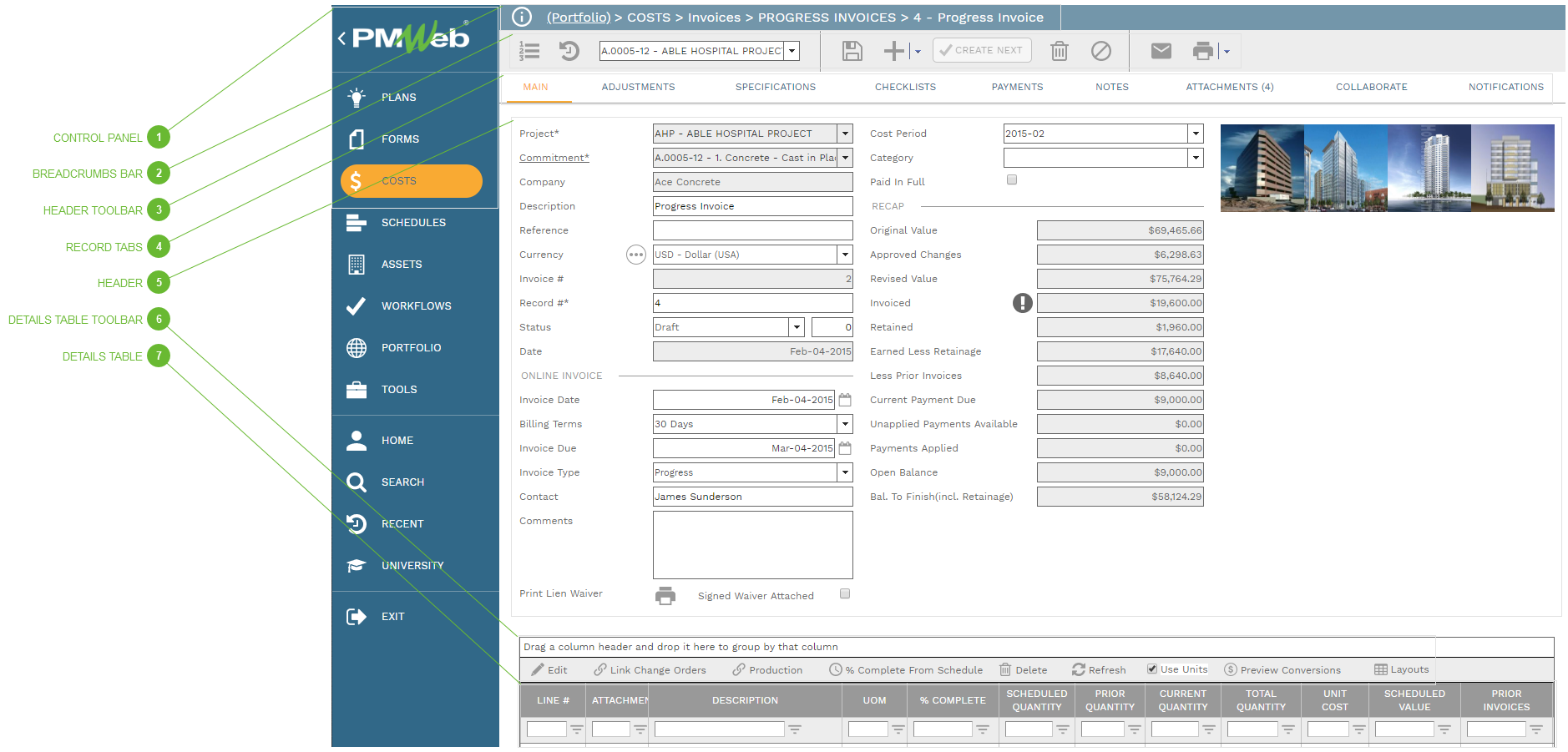Delete the record using the trash icon
The height and width of the screenshot is (752, 1568).
point(1059,50)
